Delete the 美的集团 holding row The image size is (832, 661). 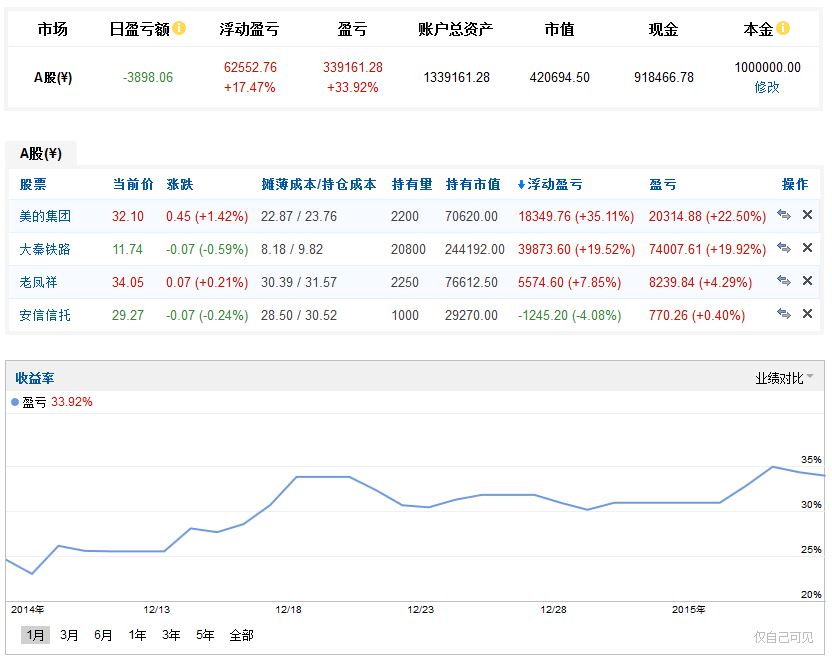pos(807,215)
